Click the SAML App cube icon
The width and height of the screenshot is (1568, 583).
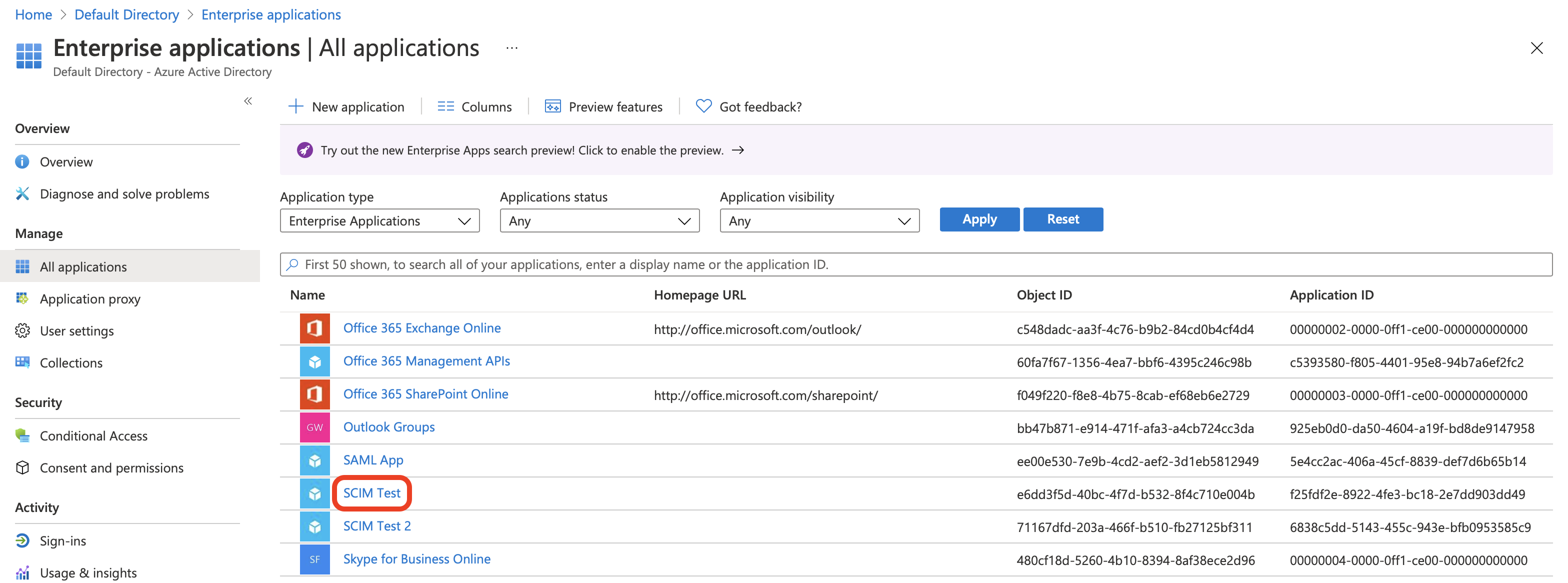314,460
